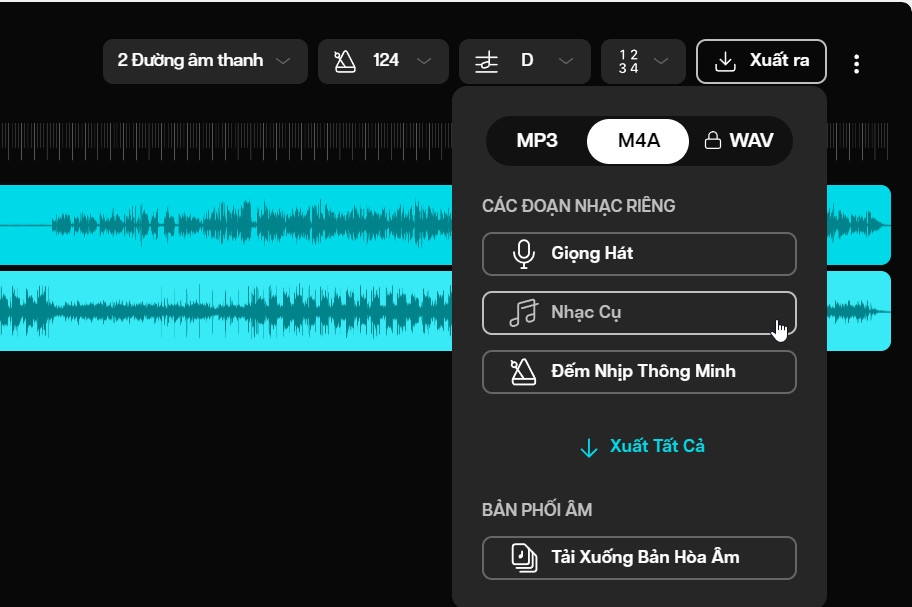Click the download icon in Xuất ra
The image size is (912, 607).
(x=725, y=61)
